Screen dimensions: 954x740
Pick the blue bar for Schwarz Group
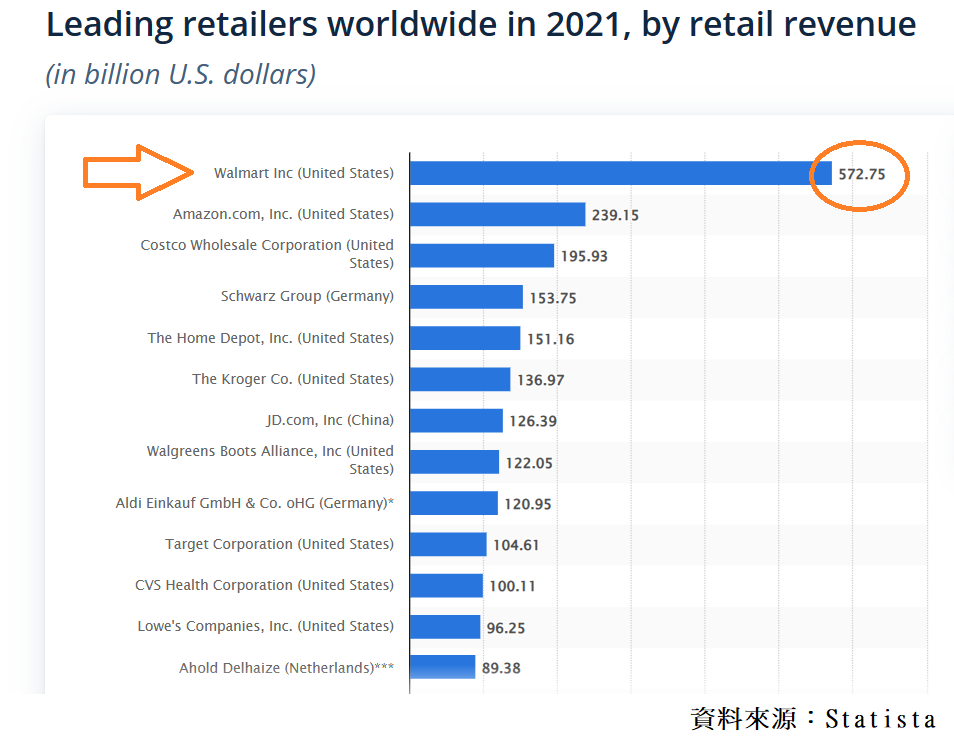[467, 296]
